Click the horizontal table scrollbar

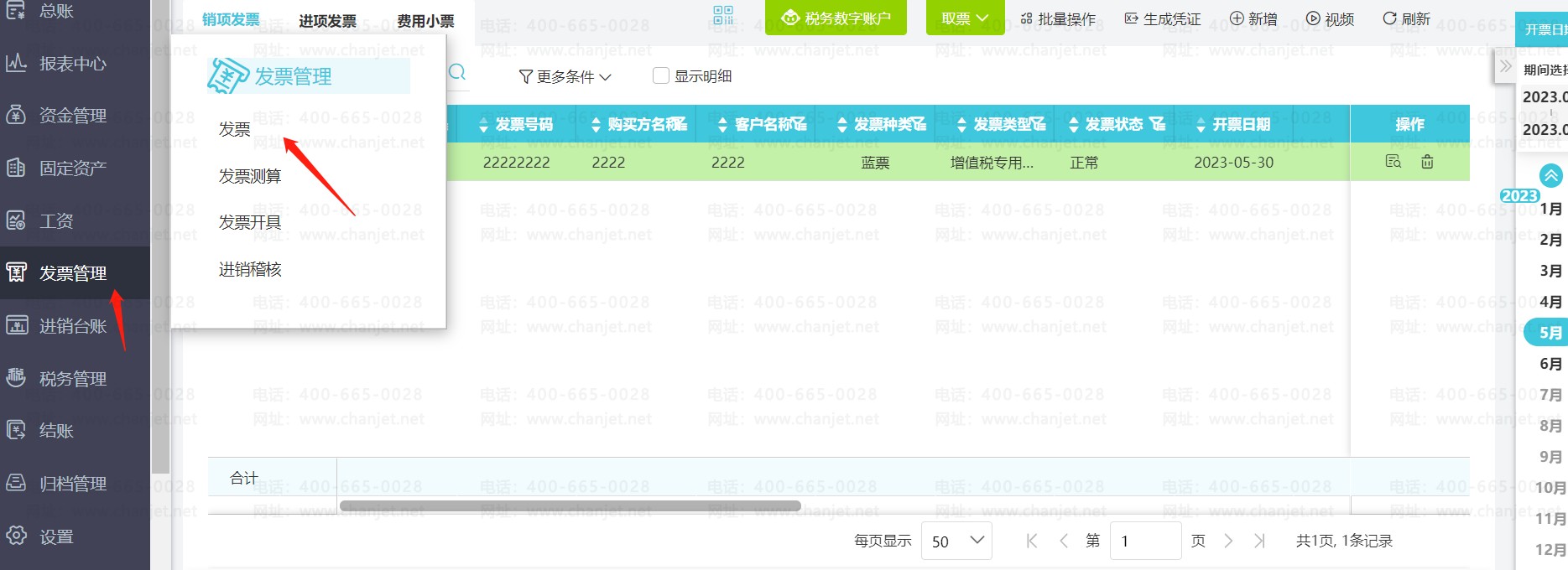pos(570,506)
